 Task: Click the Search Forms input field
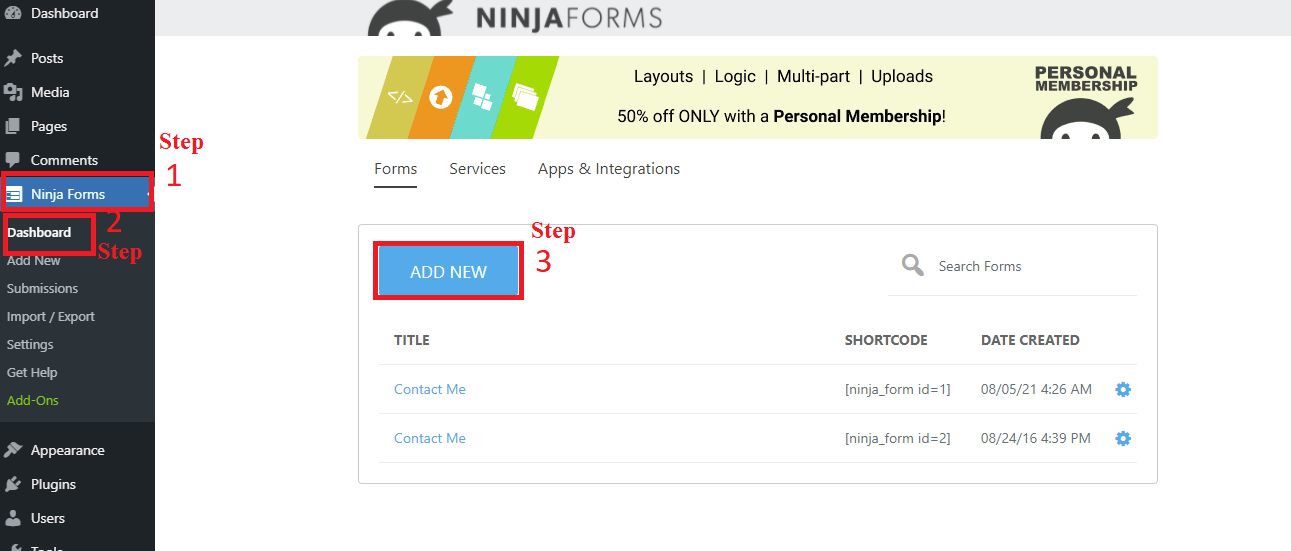1030,266
